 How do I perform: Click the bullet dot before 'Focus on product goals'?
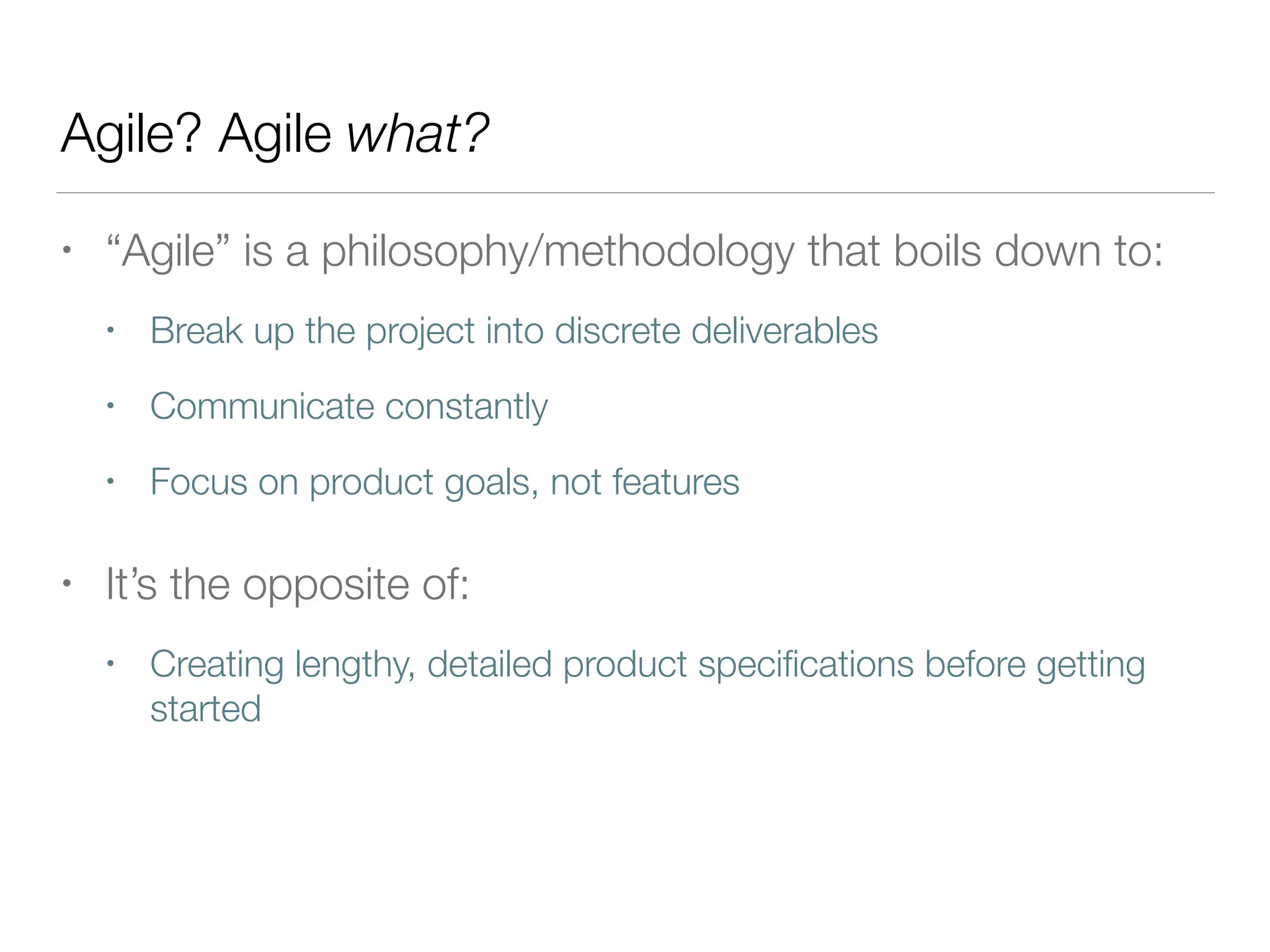110,482
